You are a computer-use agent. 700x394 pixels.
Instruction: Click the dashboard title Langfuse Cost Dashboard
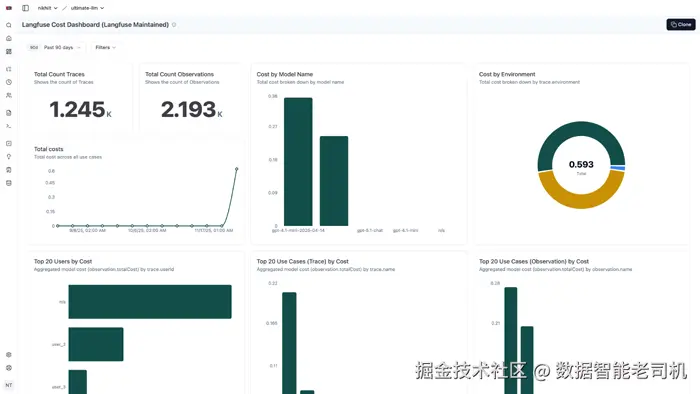95,25
